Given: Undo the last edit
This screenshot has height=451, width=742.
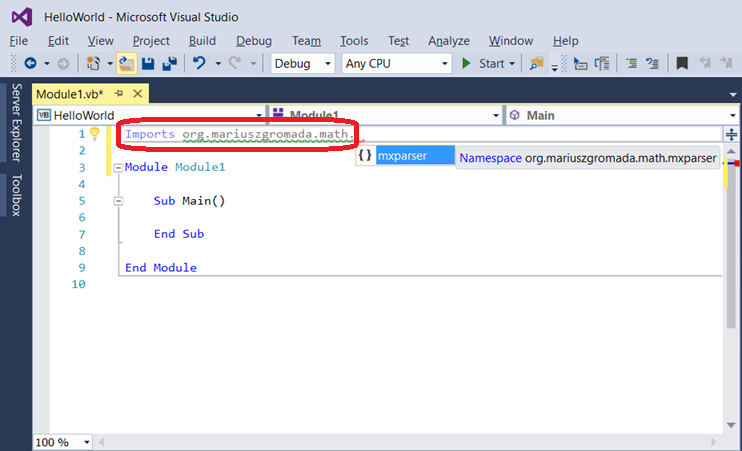Looking at the screenshot, I should [x=199, y=63].
